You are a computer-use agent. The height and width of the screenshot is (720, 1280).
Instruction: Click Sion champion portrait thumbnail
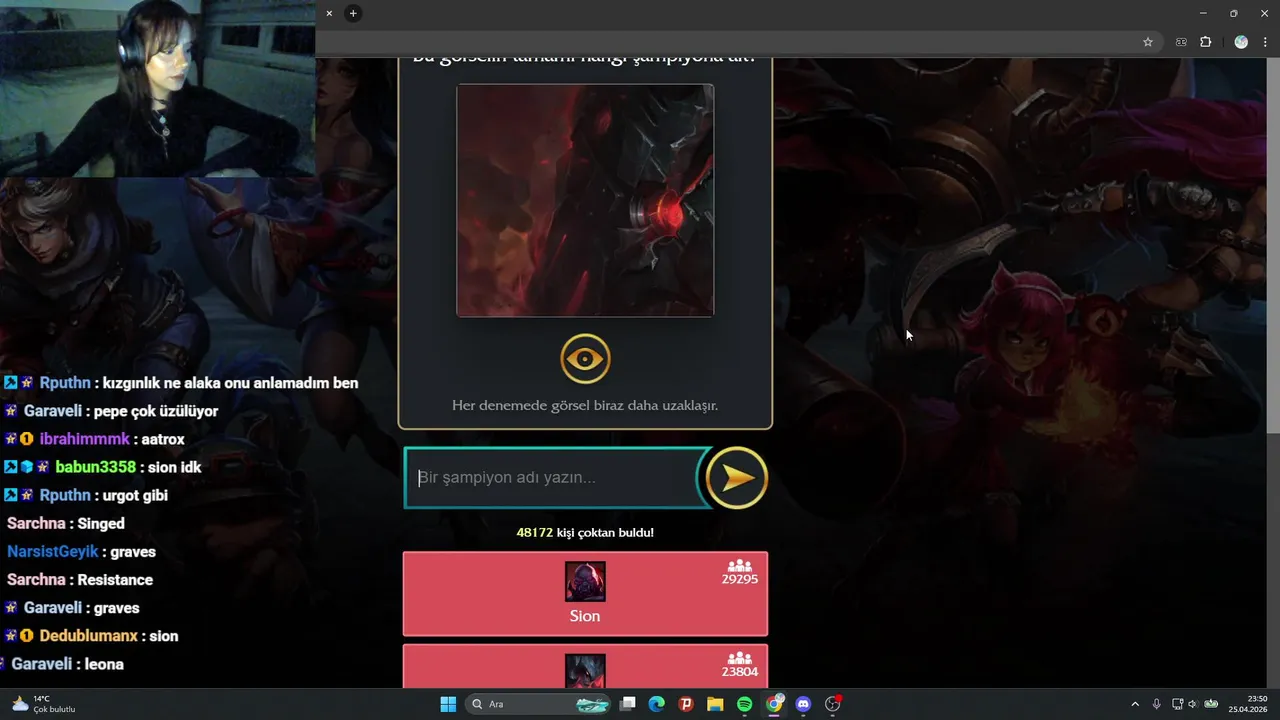585,581
